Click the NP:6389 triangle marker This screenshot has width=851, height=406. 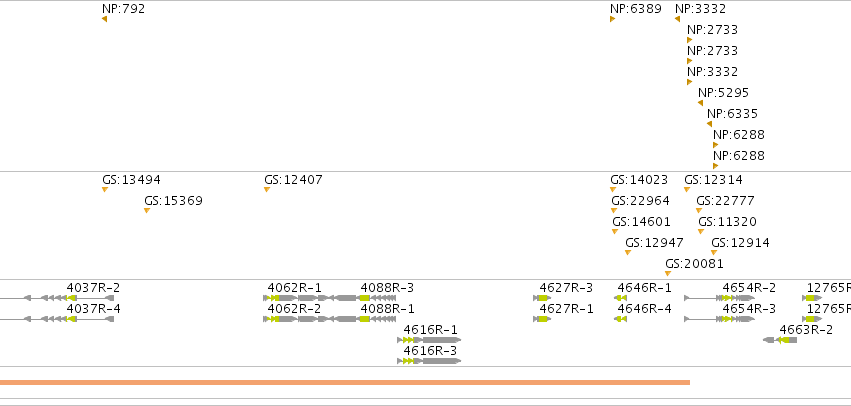[x=613, y=19]
